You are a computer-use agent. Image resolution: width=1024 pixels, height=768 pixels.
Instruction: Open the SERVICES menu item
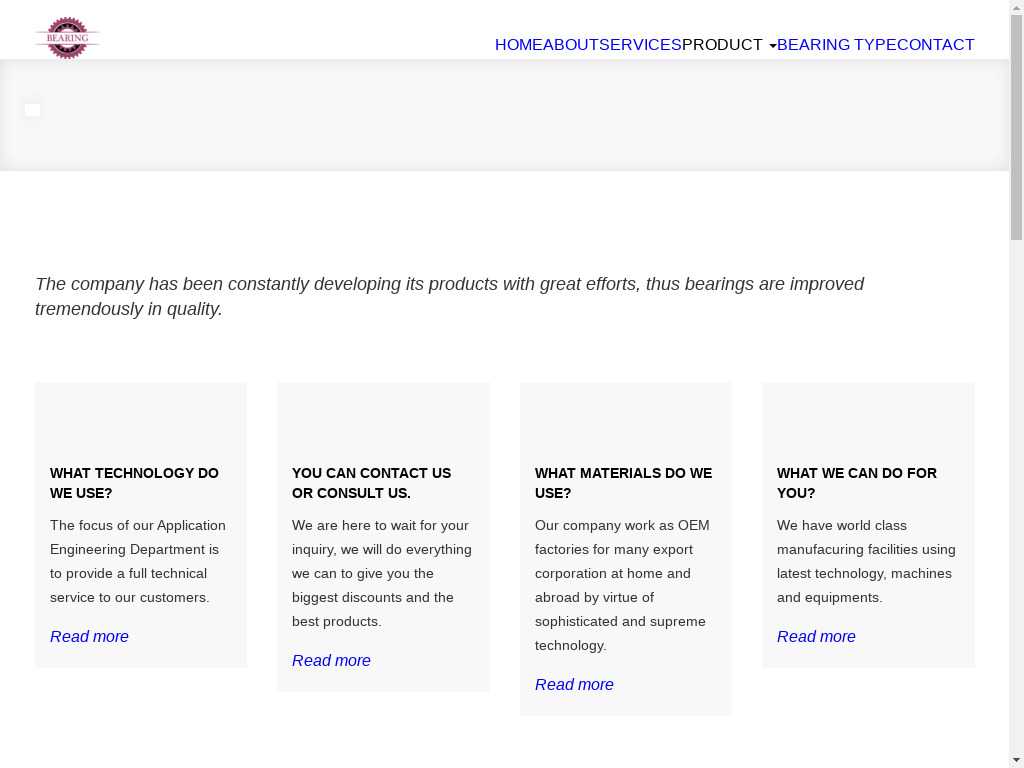[x=640, y=45]
